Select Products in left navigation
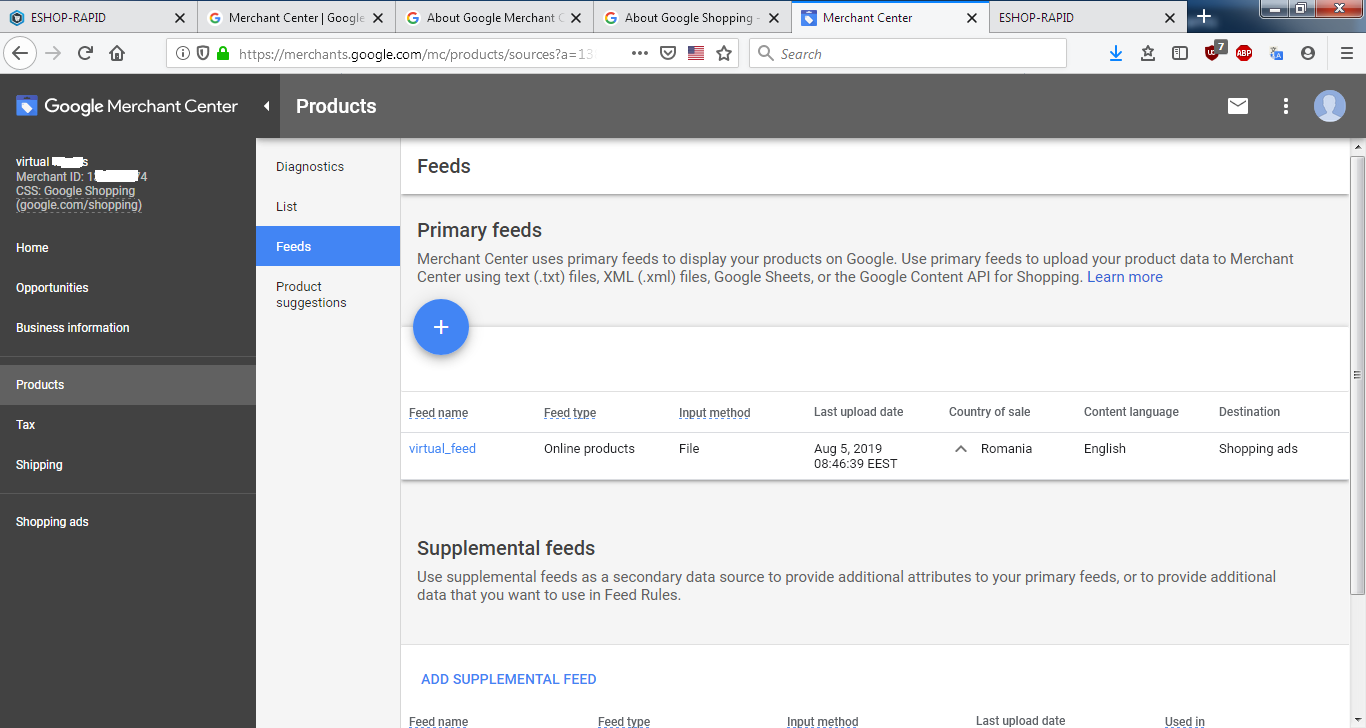This screenshot has height=728, width=1366. coord(128,385)
